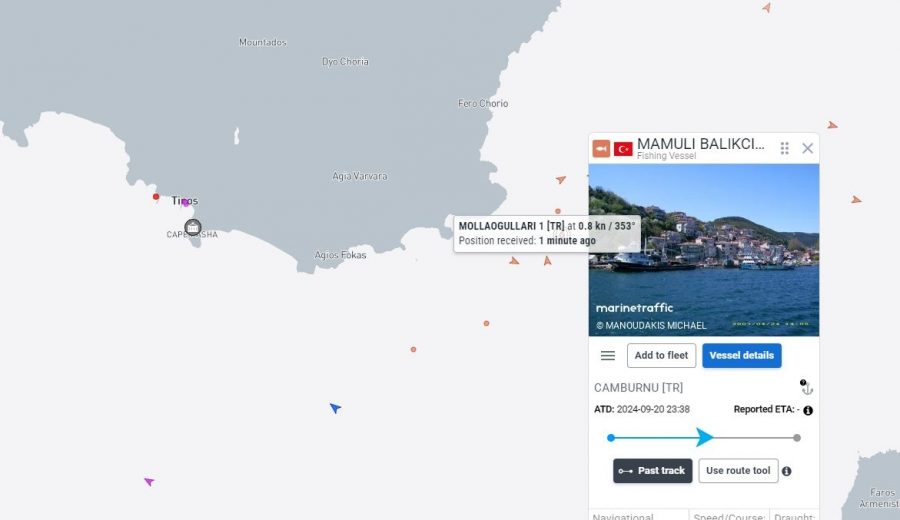Select orange vessel arrow at far right edge
The image size is (900, 520).
click(856, 200)
